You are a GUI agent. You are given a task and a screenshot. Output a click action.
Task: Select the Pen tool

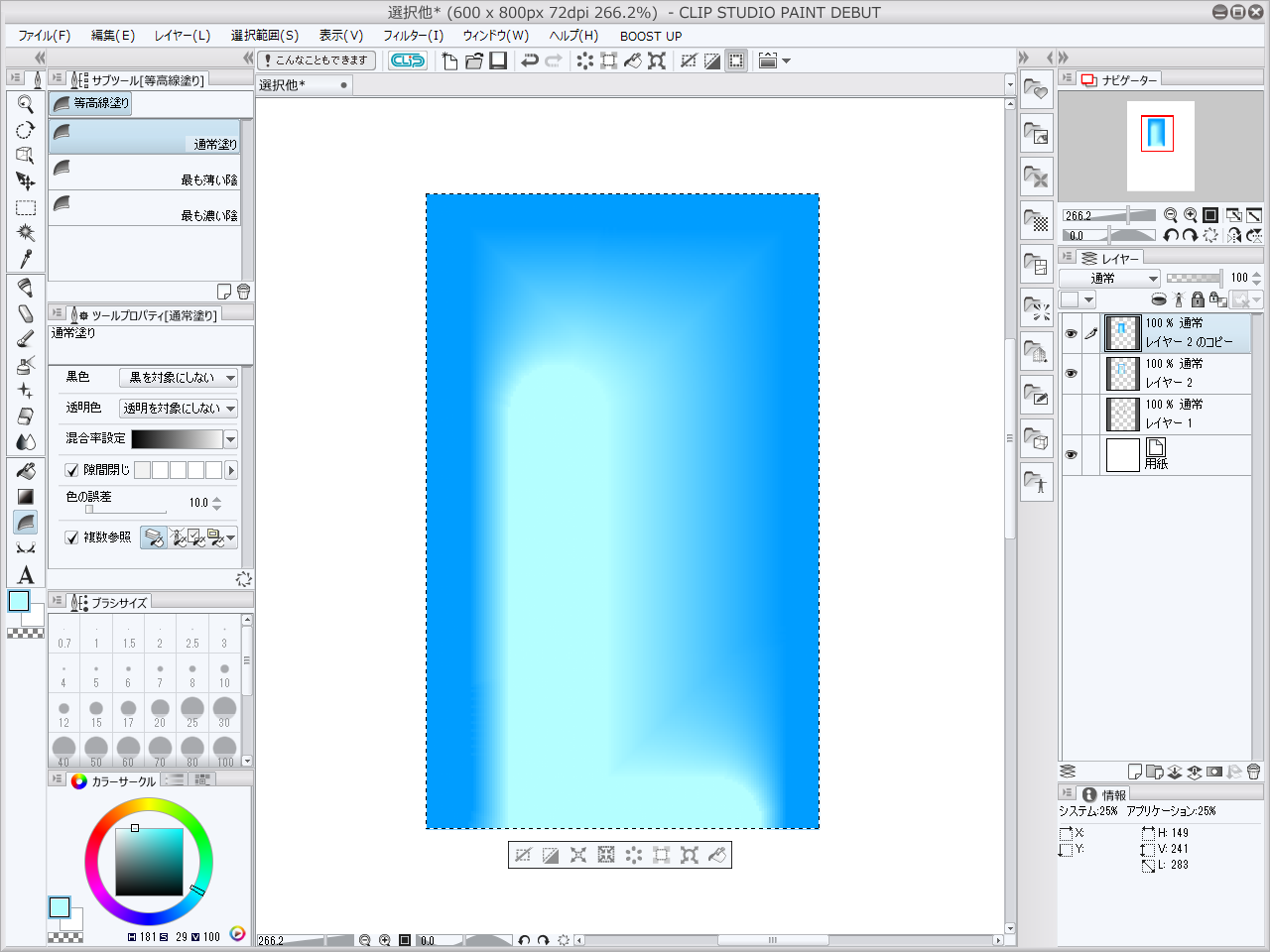click(26, 288)
